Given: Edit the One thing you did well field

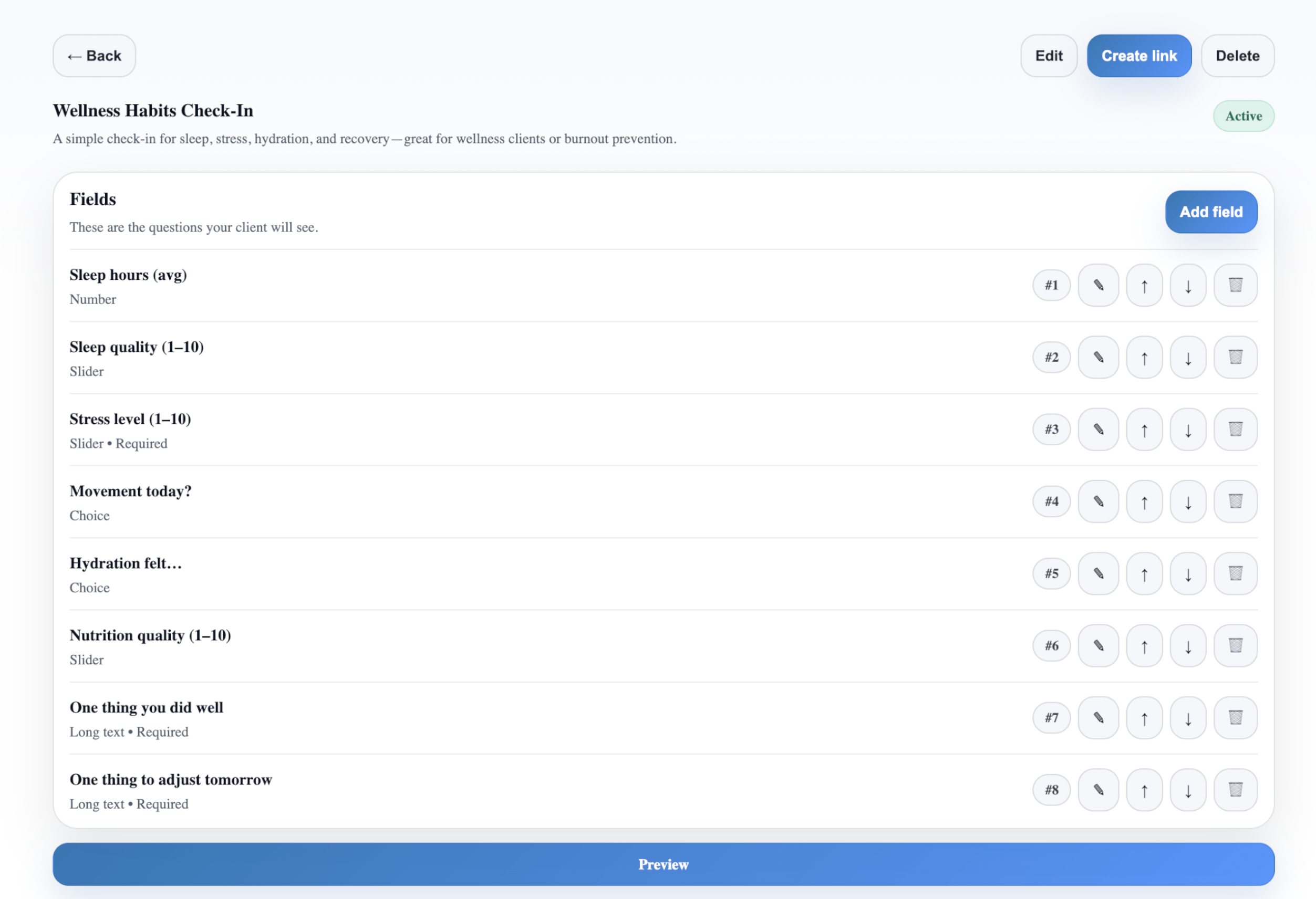Looking at the screenshot, I should (1098, 717).
